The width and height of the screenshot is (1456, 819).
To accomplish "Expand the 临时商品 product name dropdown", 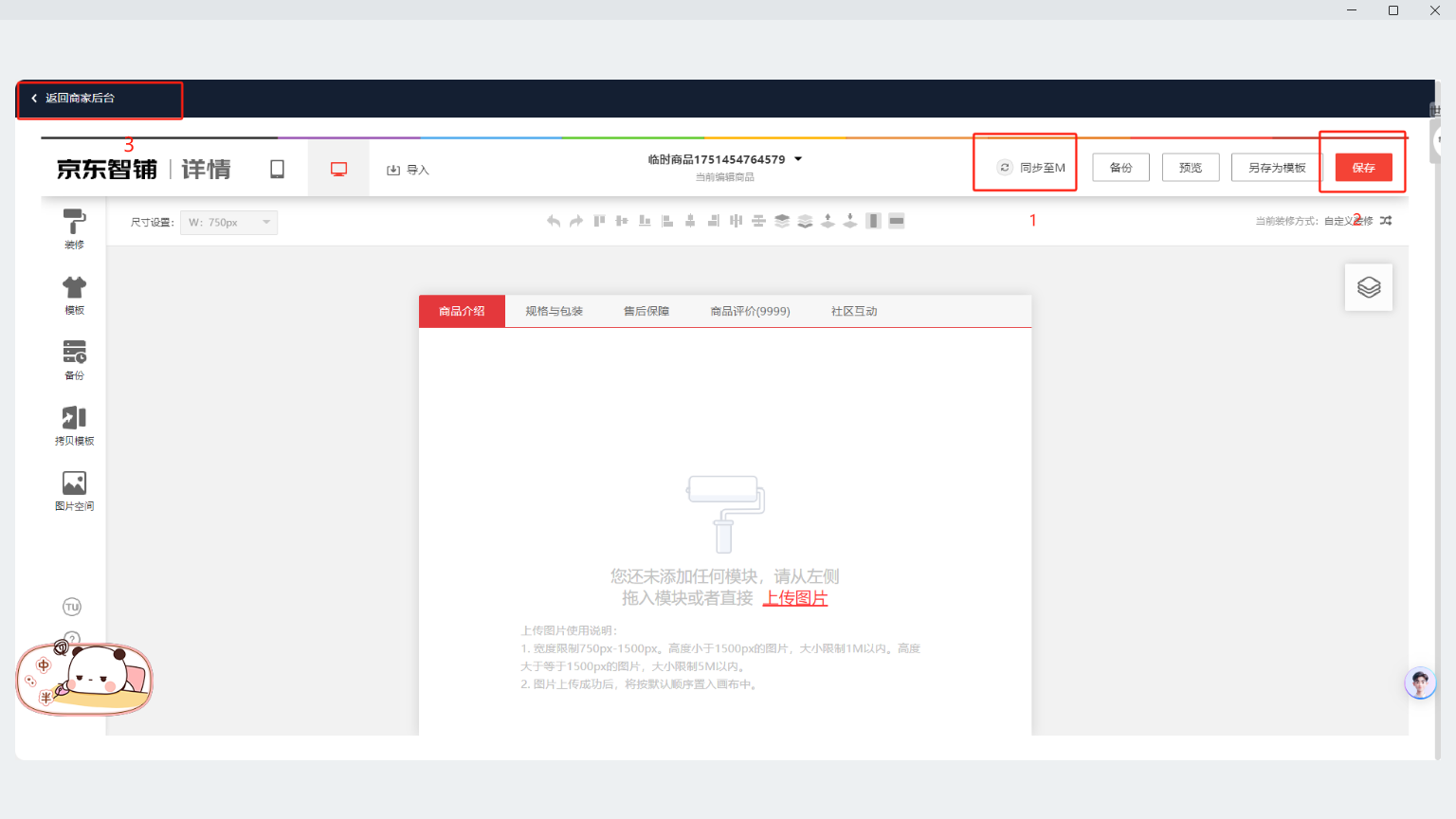I will point(798,159).
